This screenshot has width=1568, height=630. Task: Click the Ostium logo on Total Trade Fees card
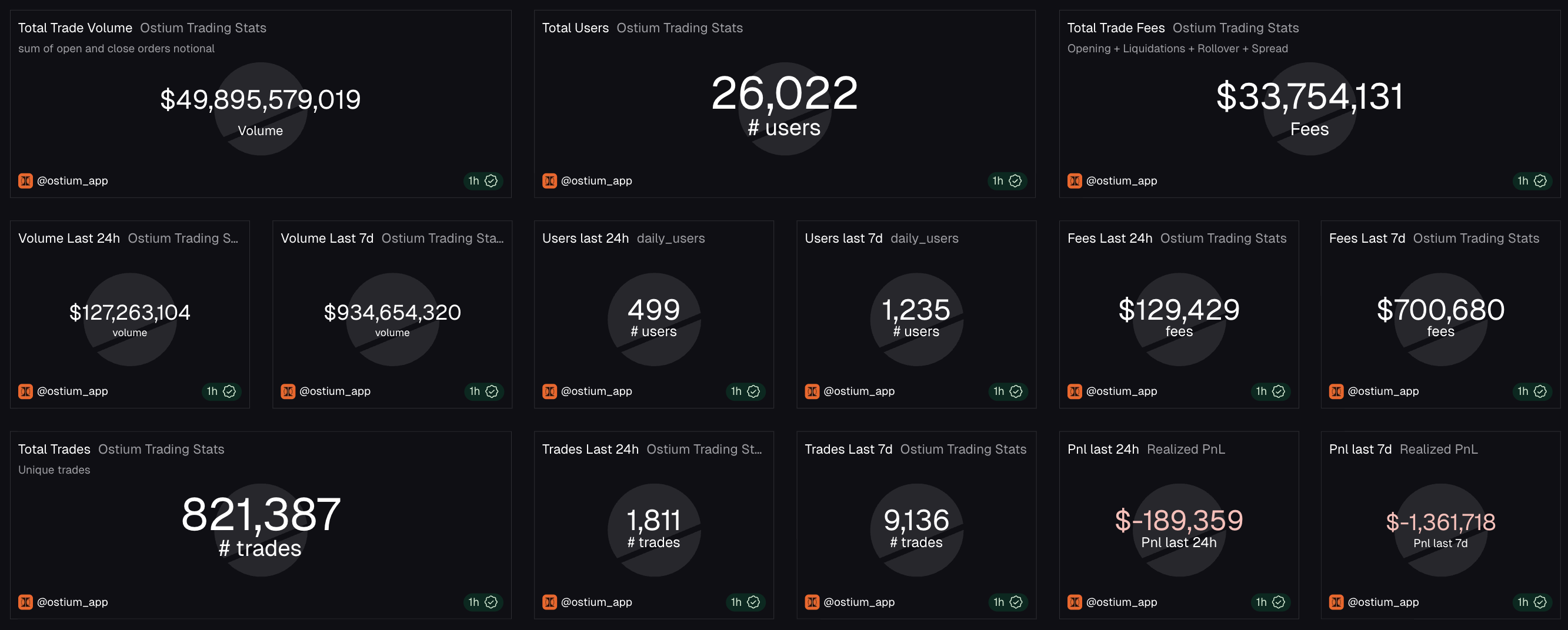pos(1075,180)
